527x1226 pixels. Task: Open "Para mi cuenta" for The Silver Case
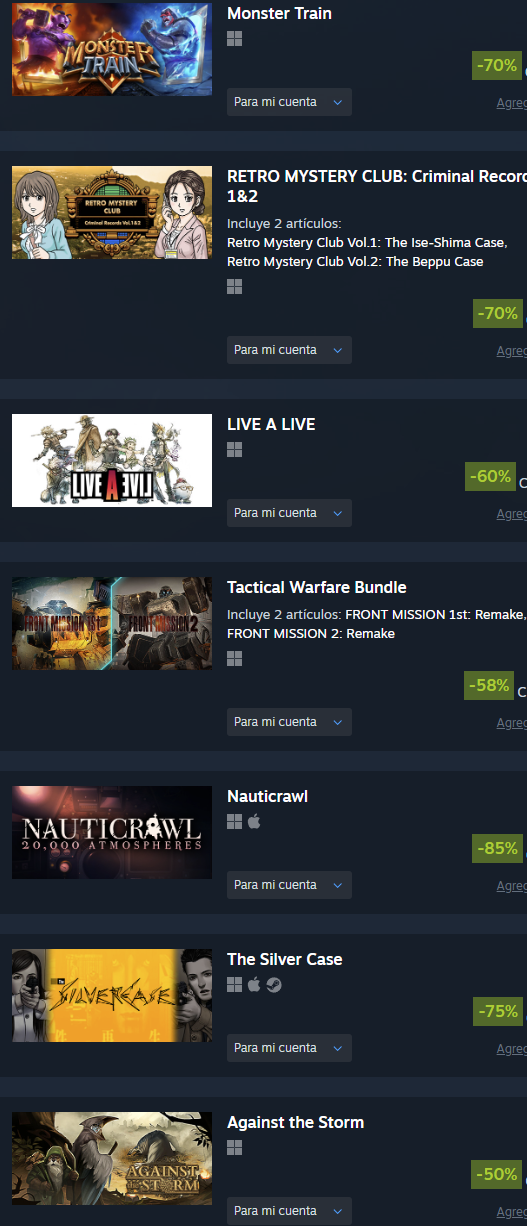tap(289, 1048)
